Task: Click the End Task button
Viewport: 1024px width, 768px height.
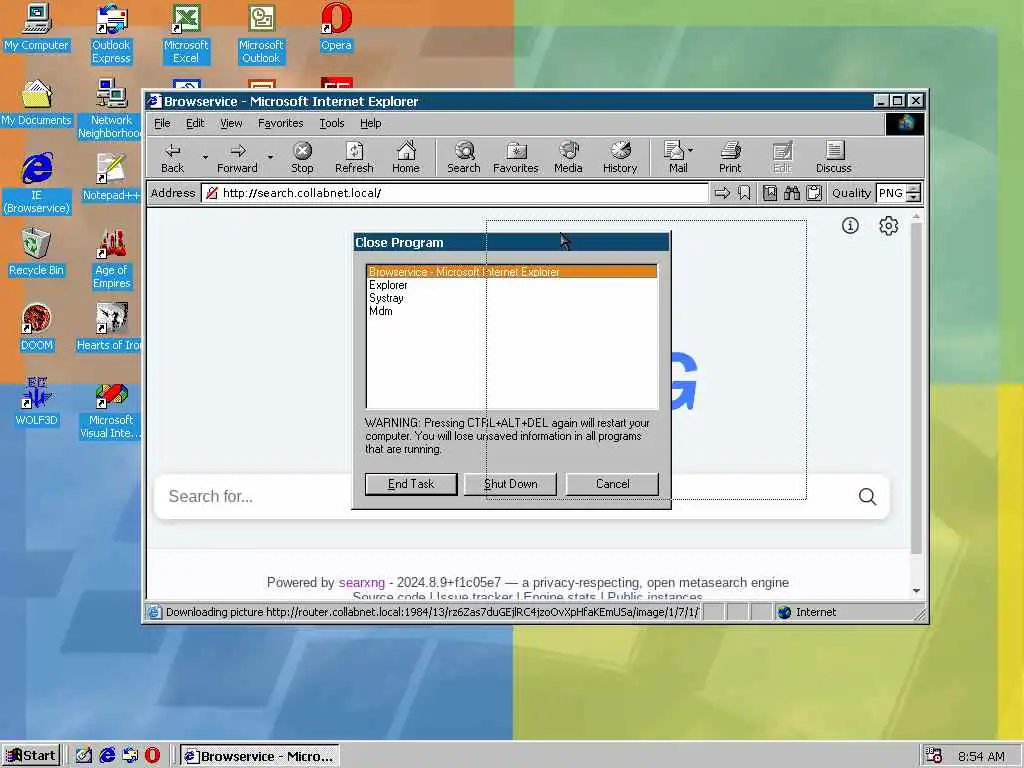Action: tap(411, 484)
